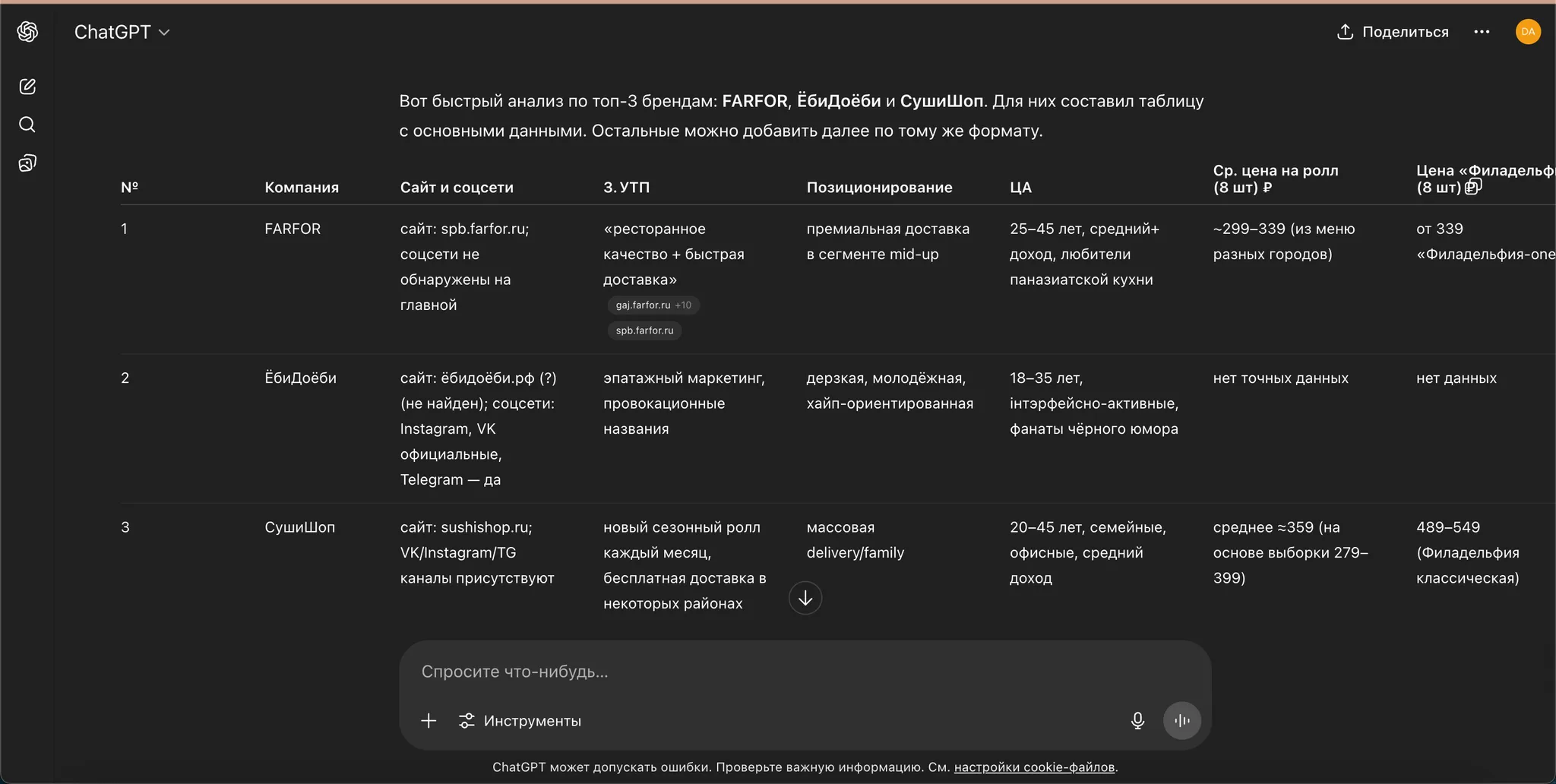The image size is (1556, 784).
Task: Open the gaj.farfor.ru +10 source chip
Action: coord(653,305)
